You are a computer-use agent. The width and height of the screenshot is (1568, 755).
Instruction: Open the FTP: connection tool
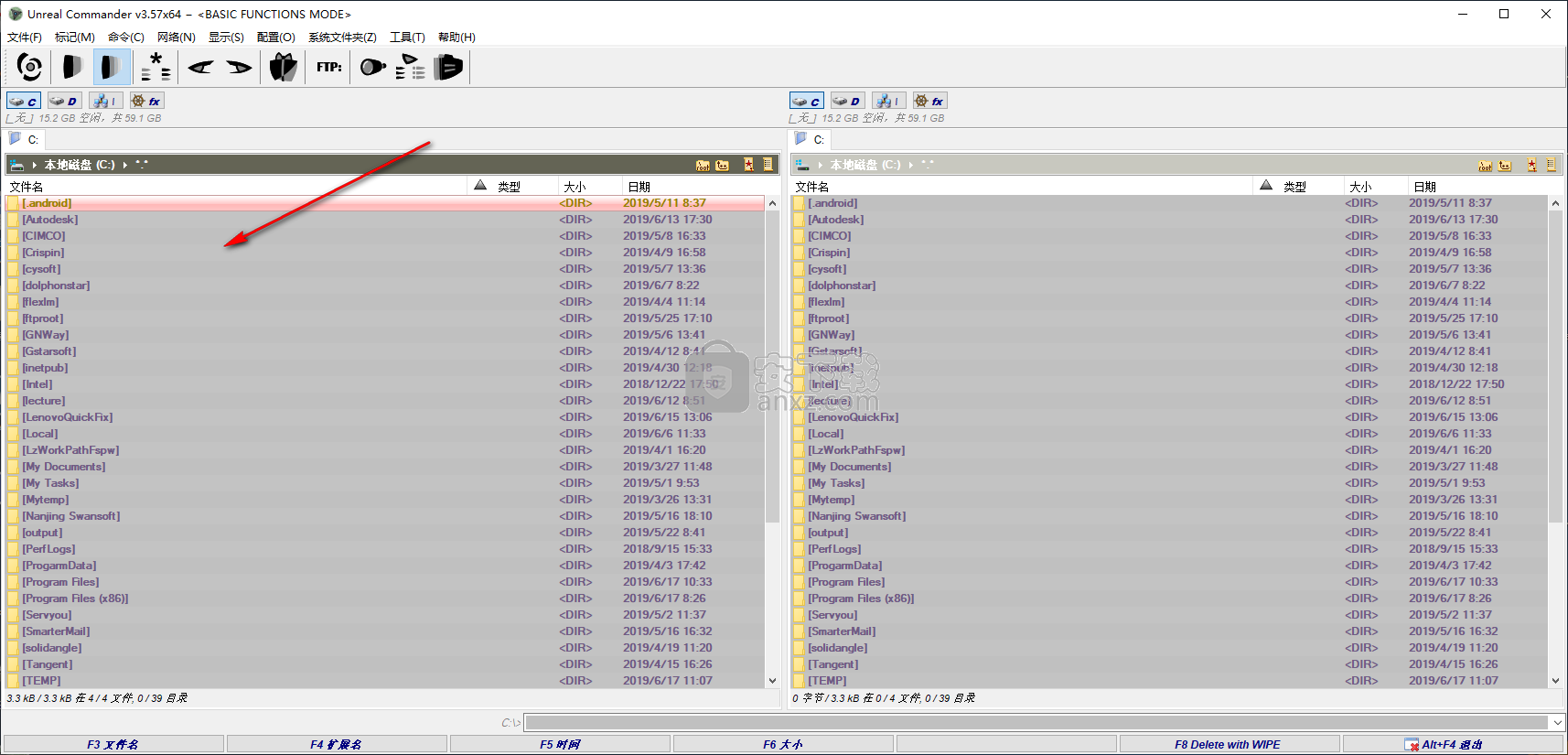click(329, 67)
